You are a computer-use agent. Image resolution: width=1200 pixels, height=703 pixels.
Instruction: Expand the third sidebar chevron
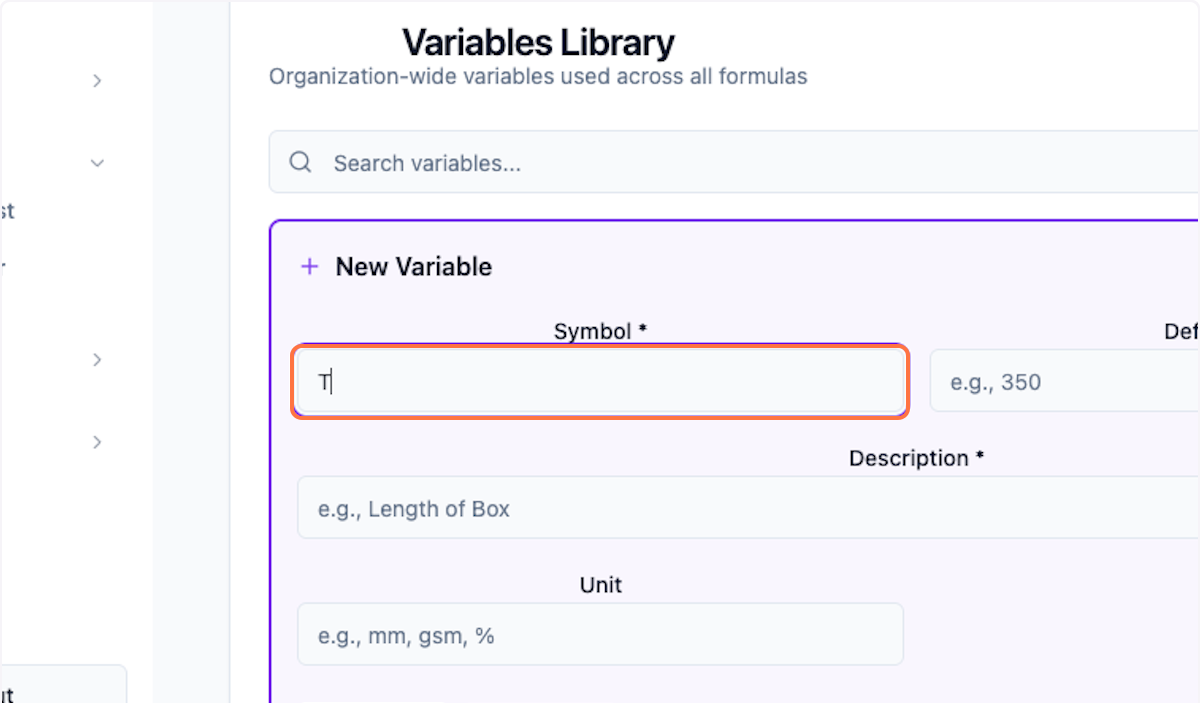click(x=97, y=359)
